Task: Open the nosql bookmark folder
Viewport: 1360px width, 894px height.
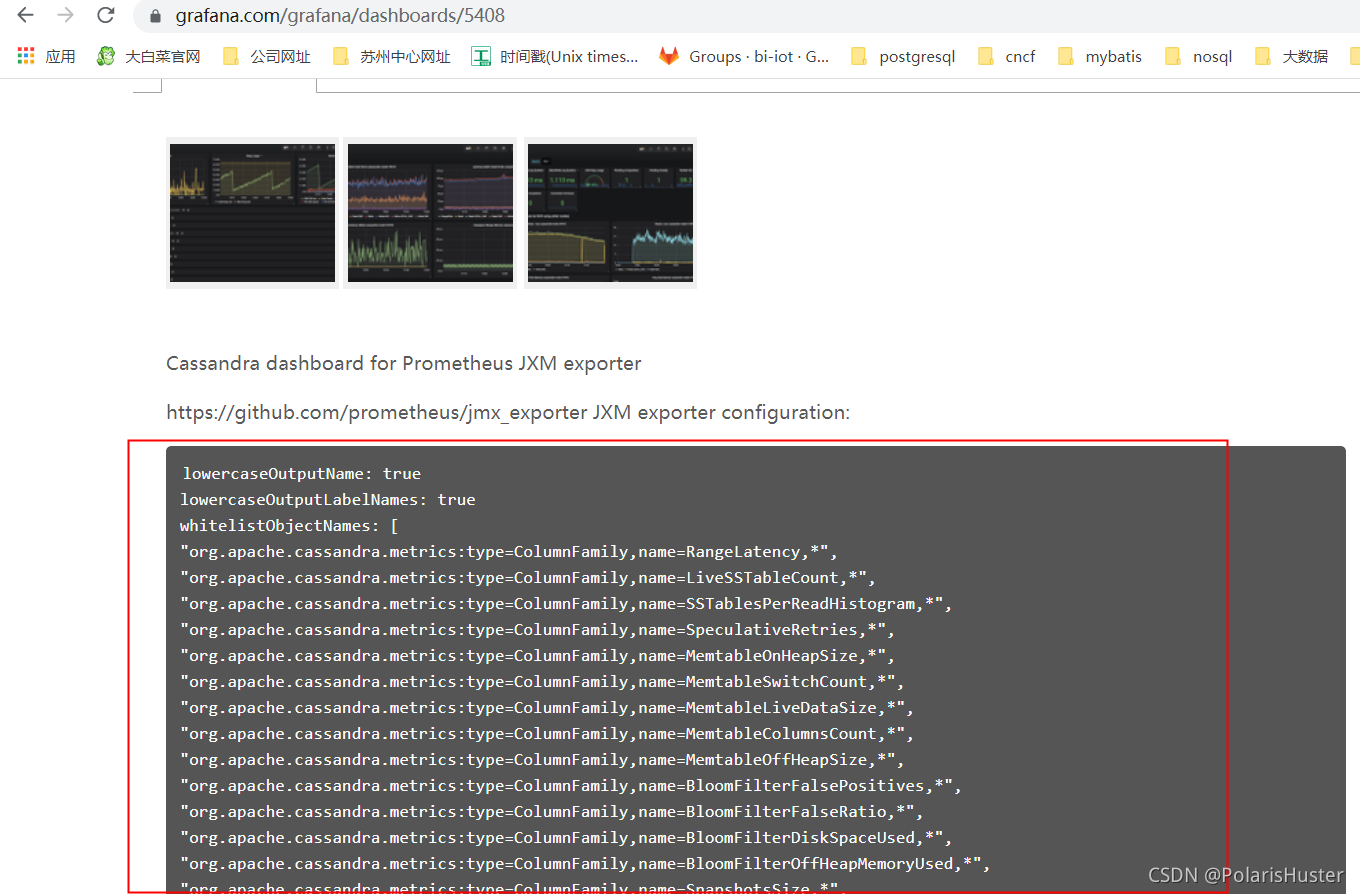Action: coord(1198,57)
